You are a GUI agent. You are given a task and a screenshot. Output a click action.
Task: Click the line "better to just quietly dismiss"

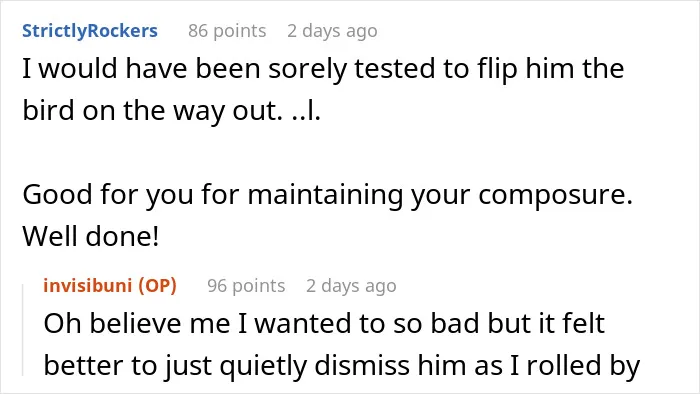pos(342,366)
